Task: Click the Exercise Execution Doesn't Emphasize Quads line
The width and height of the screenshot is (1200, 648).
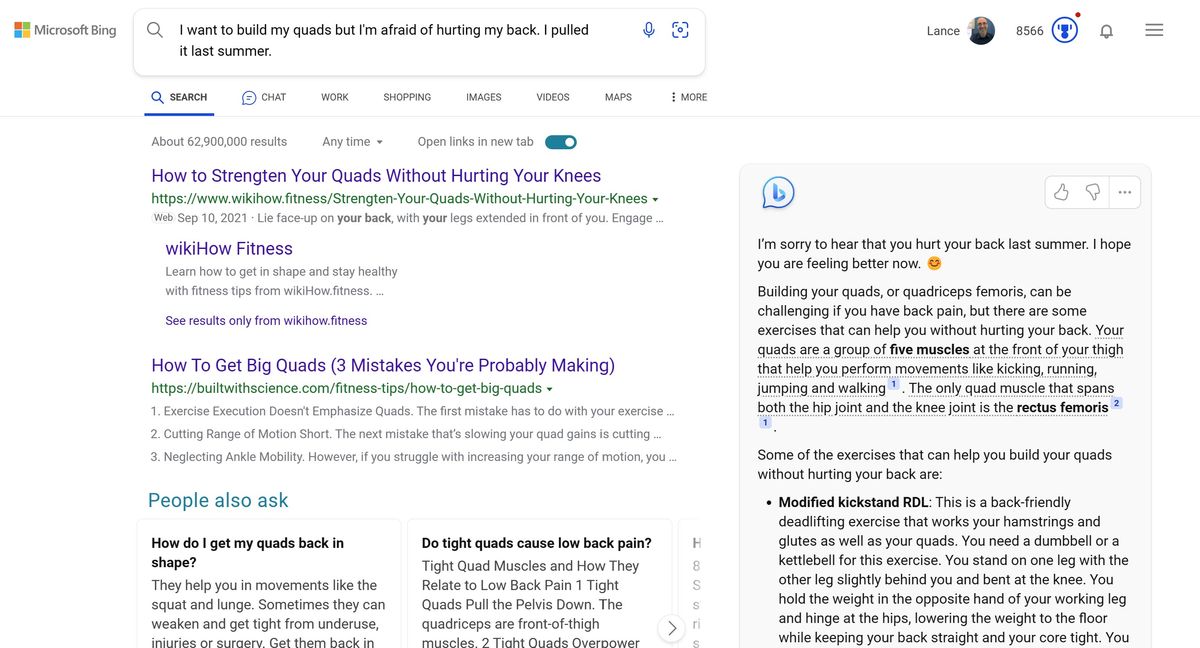Action: (412, 411)
